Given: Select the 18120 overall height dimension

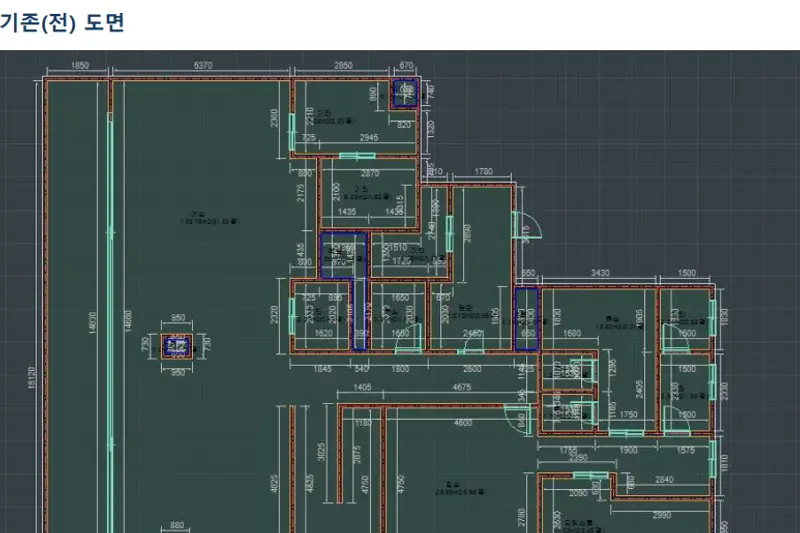Looking at the screenshot, I should [x=32, y=378].
